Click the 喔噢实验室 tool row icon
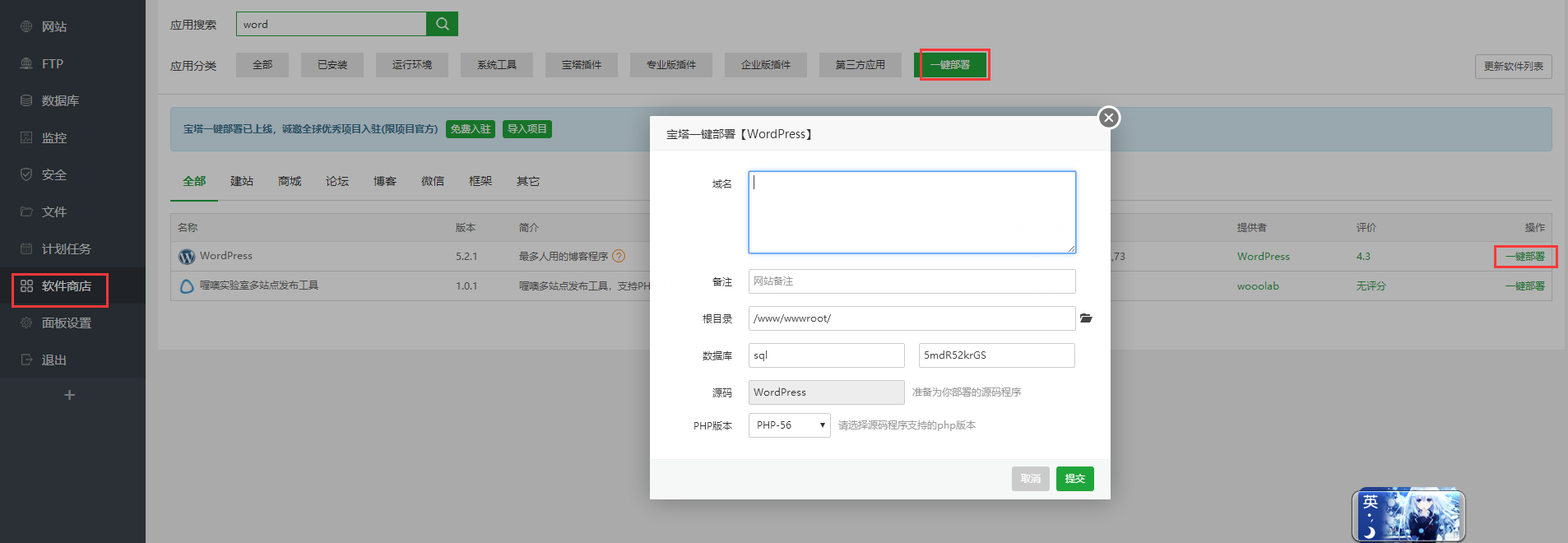Image resolution: width=1568 pixels, height=543 pixels. (187, 286)
